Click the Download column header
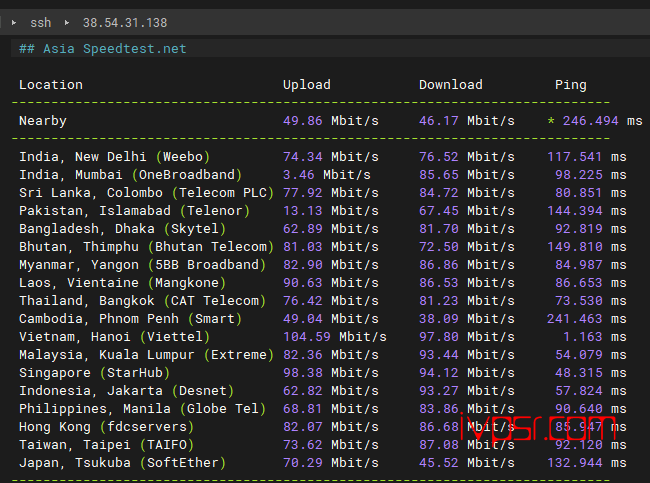The height and width of the screenshot is (483, 650). [451, 85]
